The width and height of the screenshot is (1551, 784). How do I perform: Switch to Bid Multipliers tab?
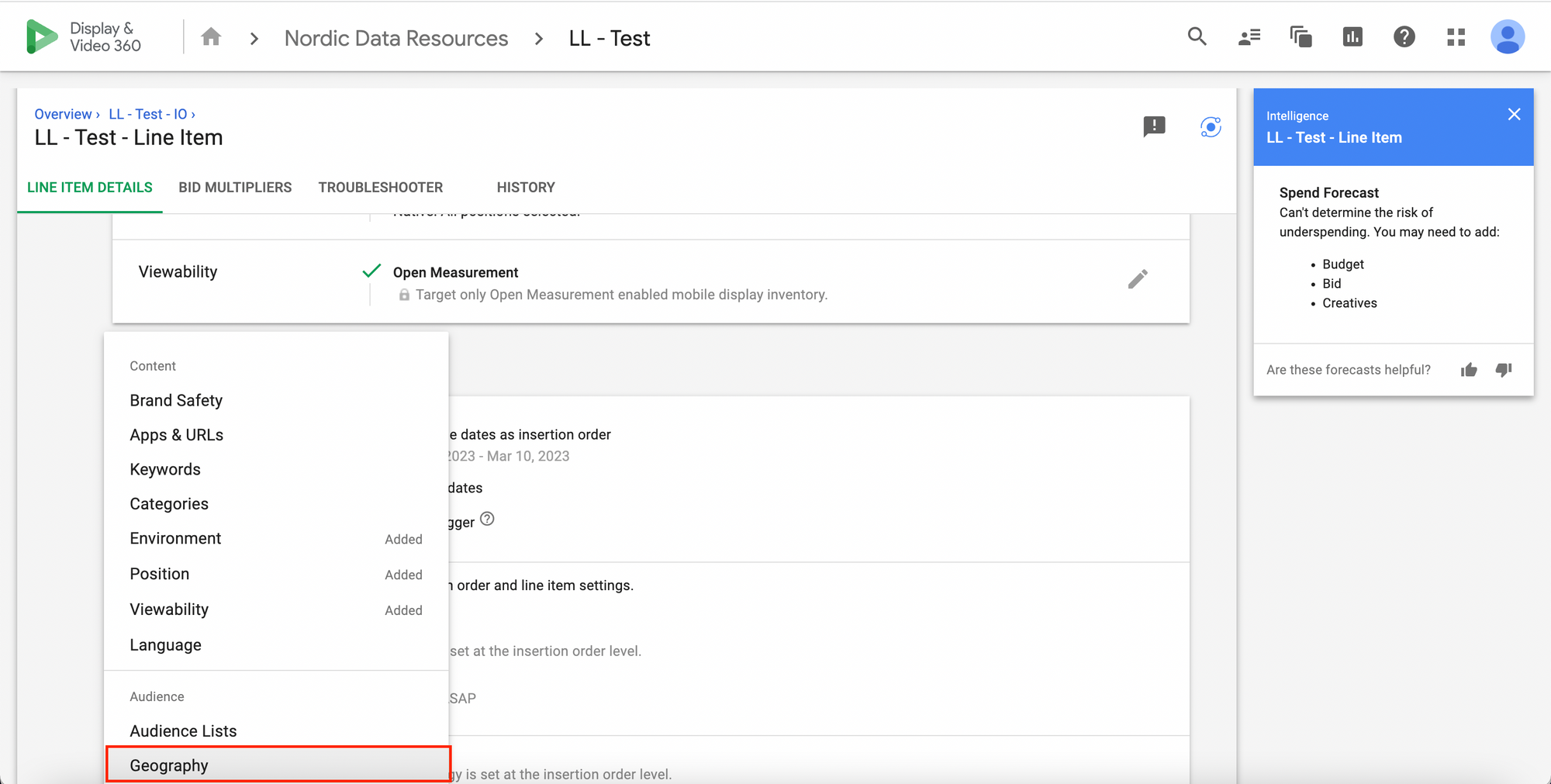coord(235,188)
